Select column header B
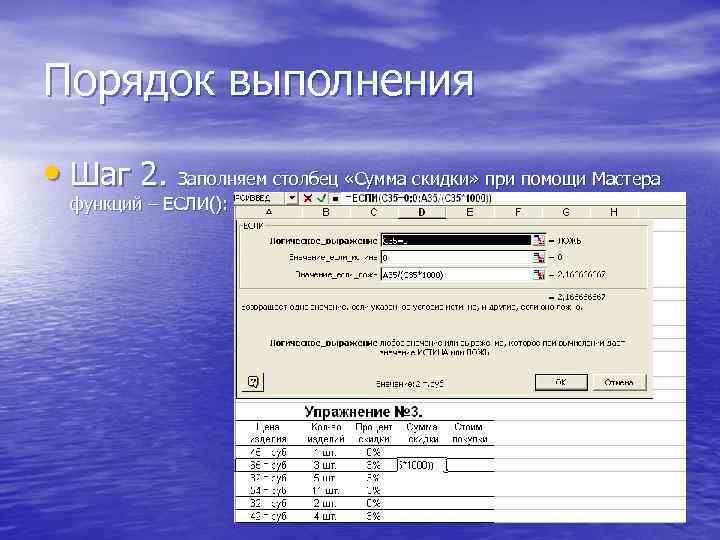720x540 pixels. (x=326, y=212)
